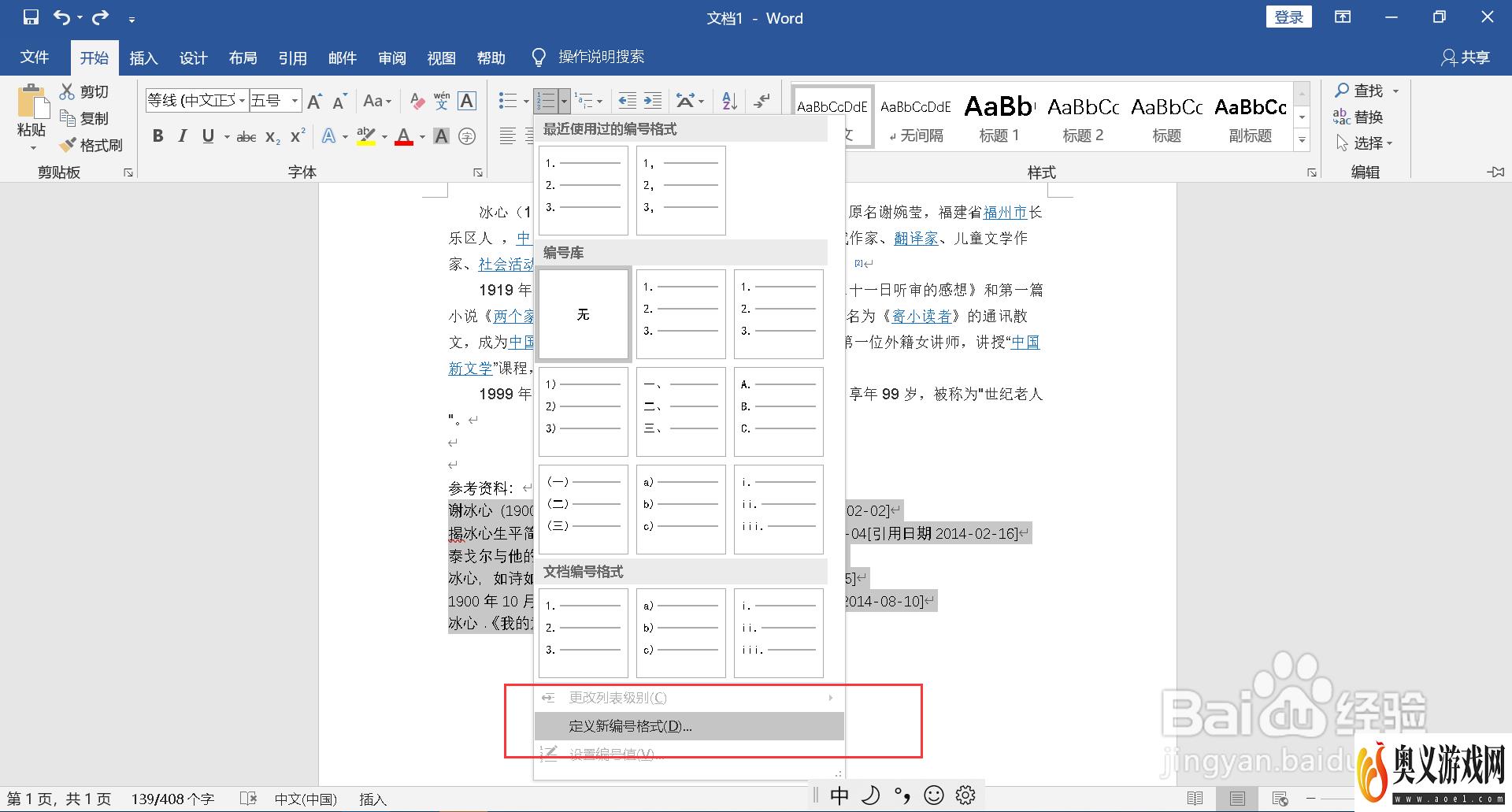Toggle italic formatting

(x=183, y=136)
